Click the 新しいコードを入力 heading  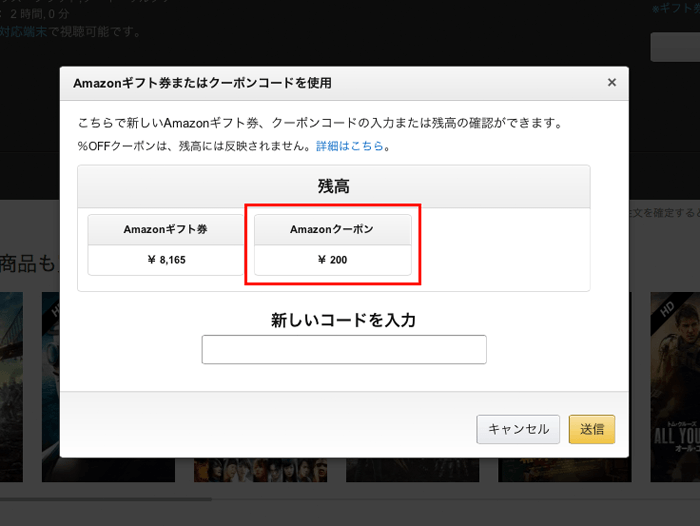343,320
